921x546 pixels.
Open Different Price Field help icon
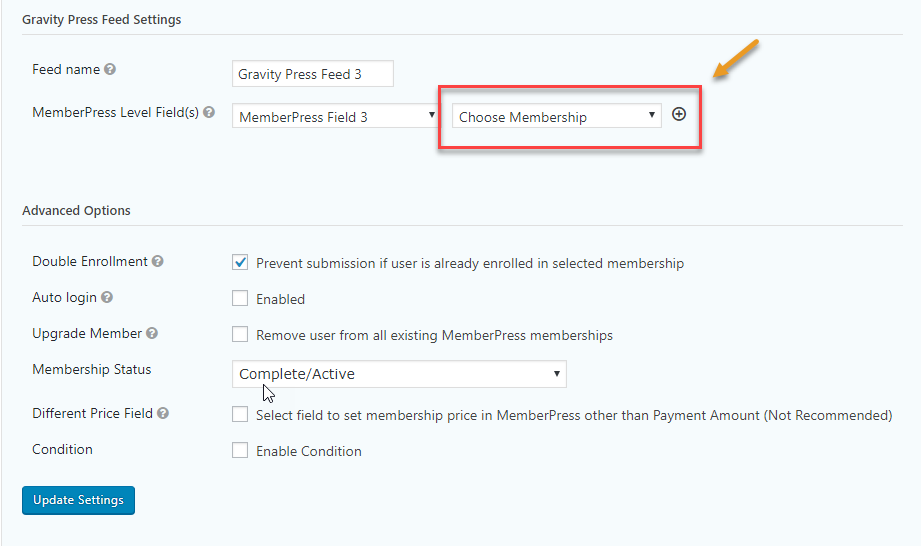tap(163, 413)
